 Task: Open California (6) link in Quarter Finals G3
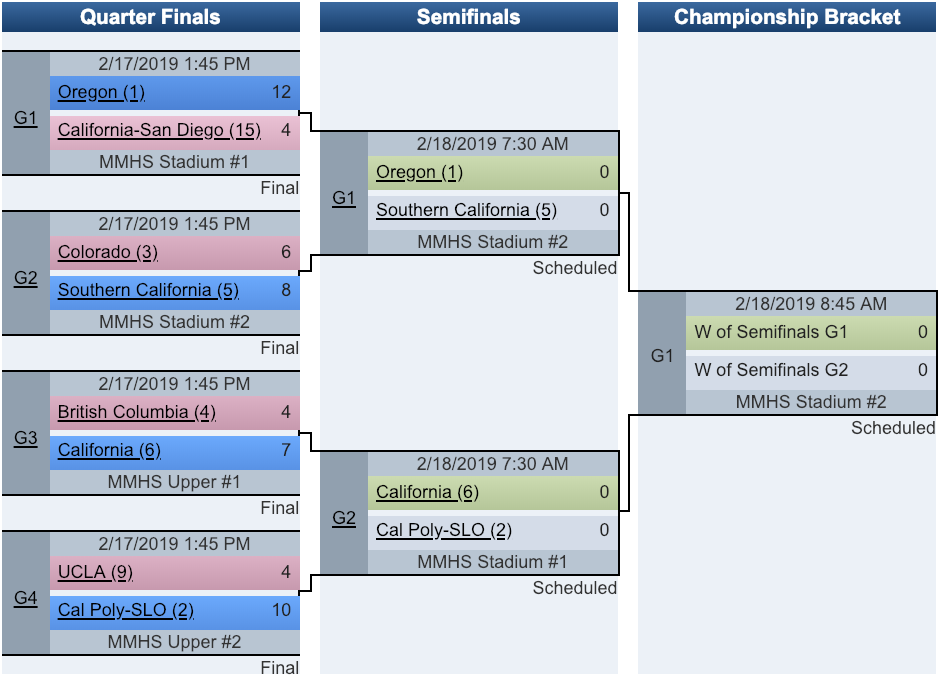point(109,450)
